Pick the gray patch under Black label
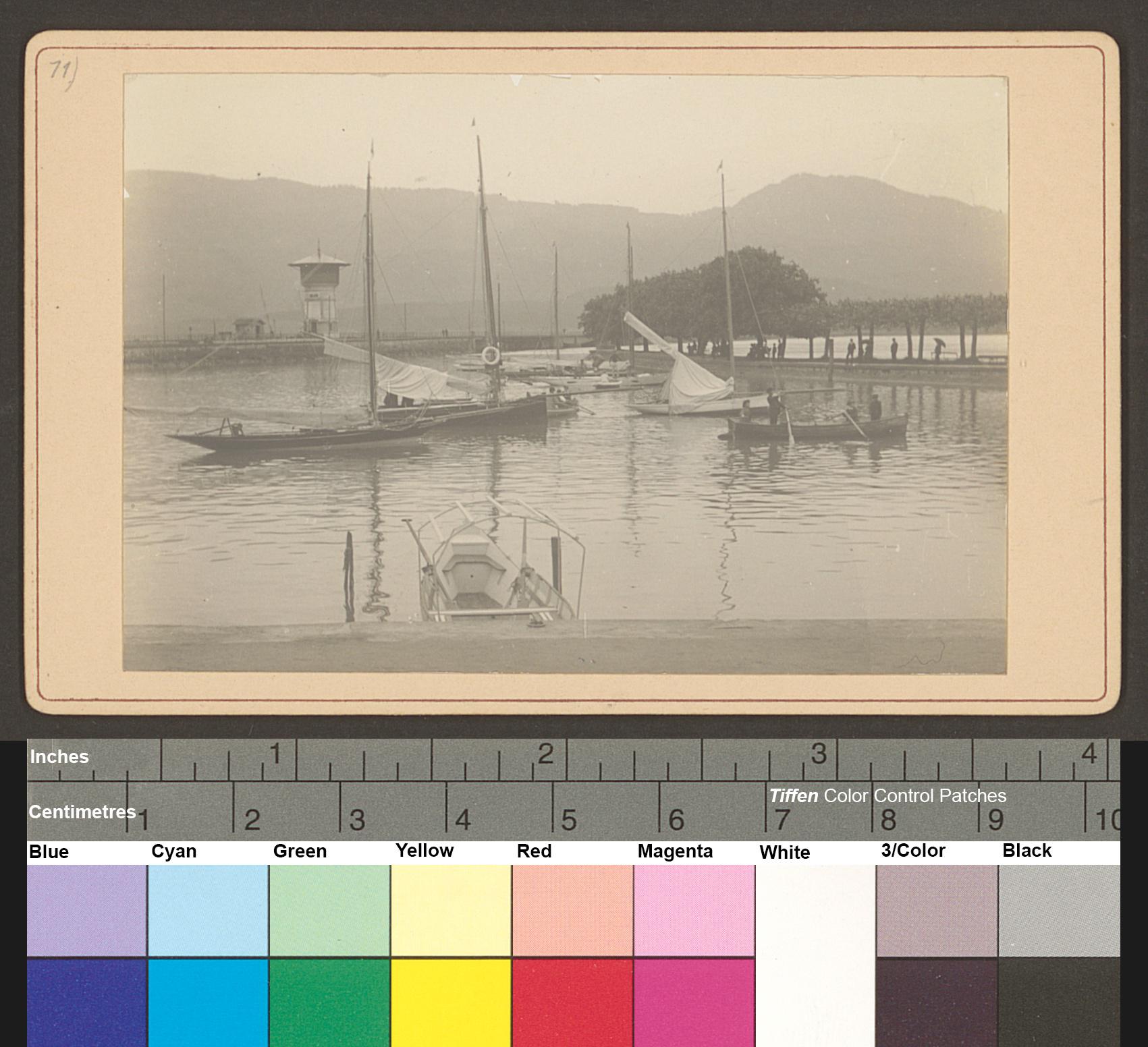Viewport: 1148px width, 1047px height. (1059, 910)
